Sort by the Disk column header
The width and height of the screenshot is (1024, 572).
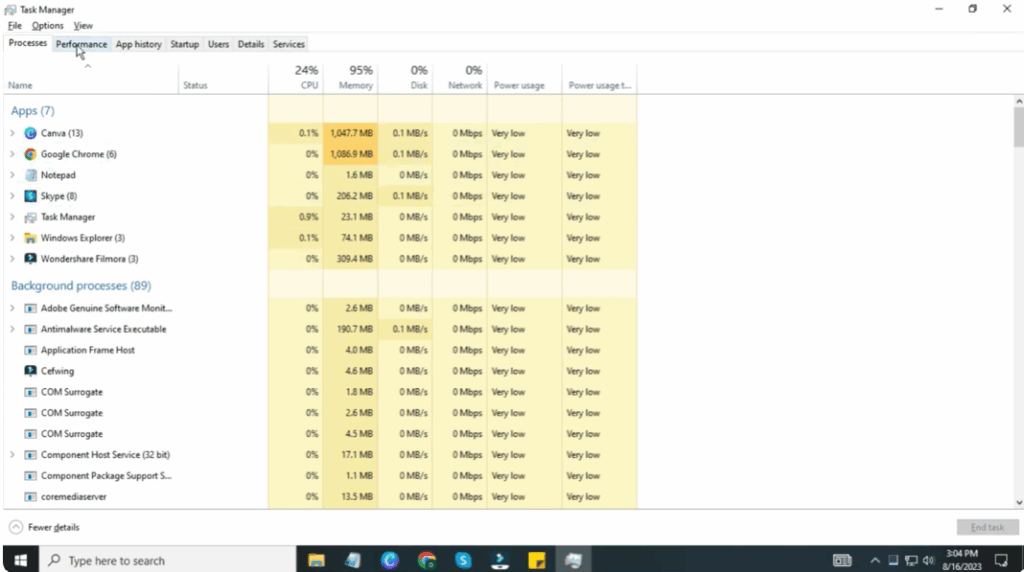pos(406,77)
